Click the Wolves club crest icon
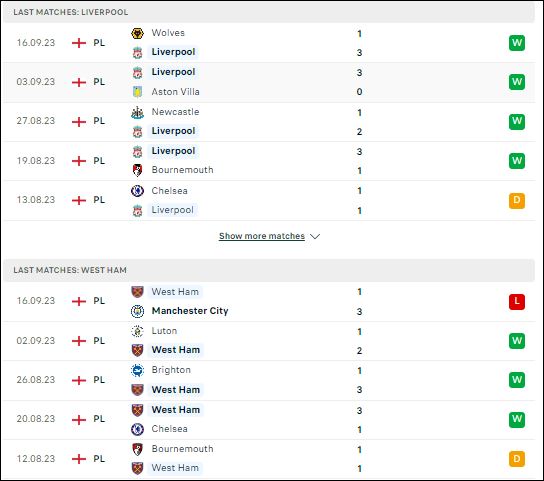The width and height of the screenshot is (544, 481). [137, 33]
